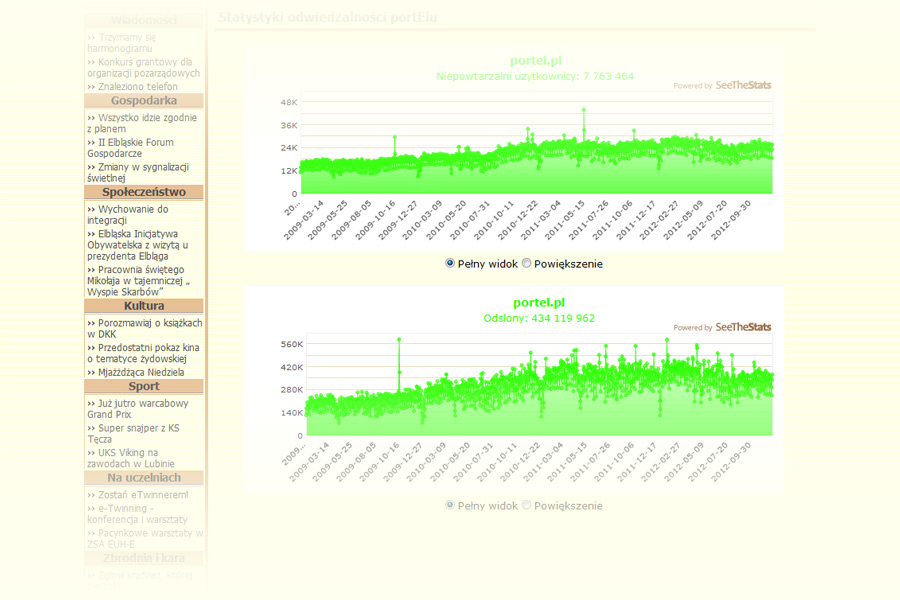Viewport: 900px width, 600px height.
Task: Click SeeTheStats logo above unique users chart
Action: click(x=743, y=85)
